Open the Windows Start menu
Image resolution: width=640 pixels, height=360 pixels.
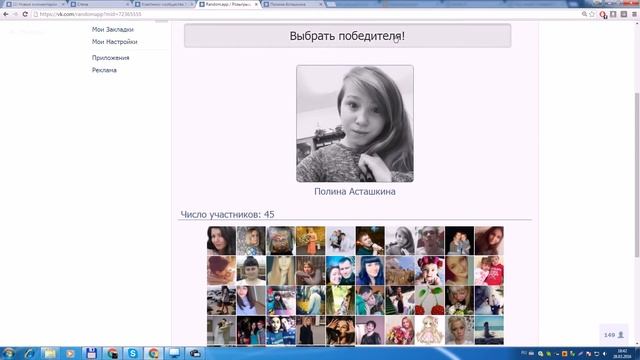point(8,353)
